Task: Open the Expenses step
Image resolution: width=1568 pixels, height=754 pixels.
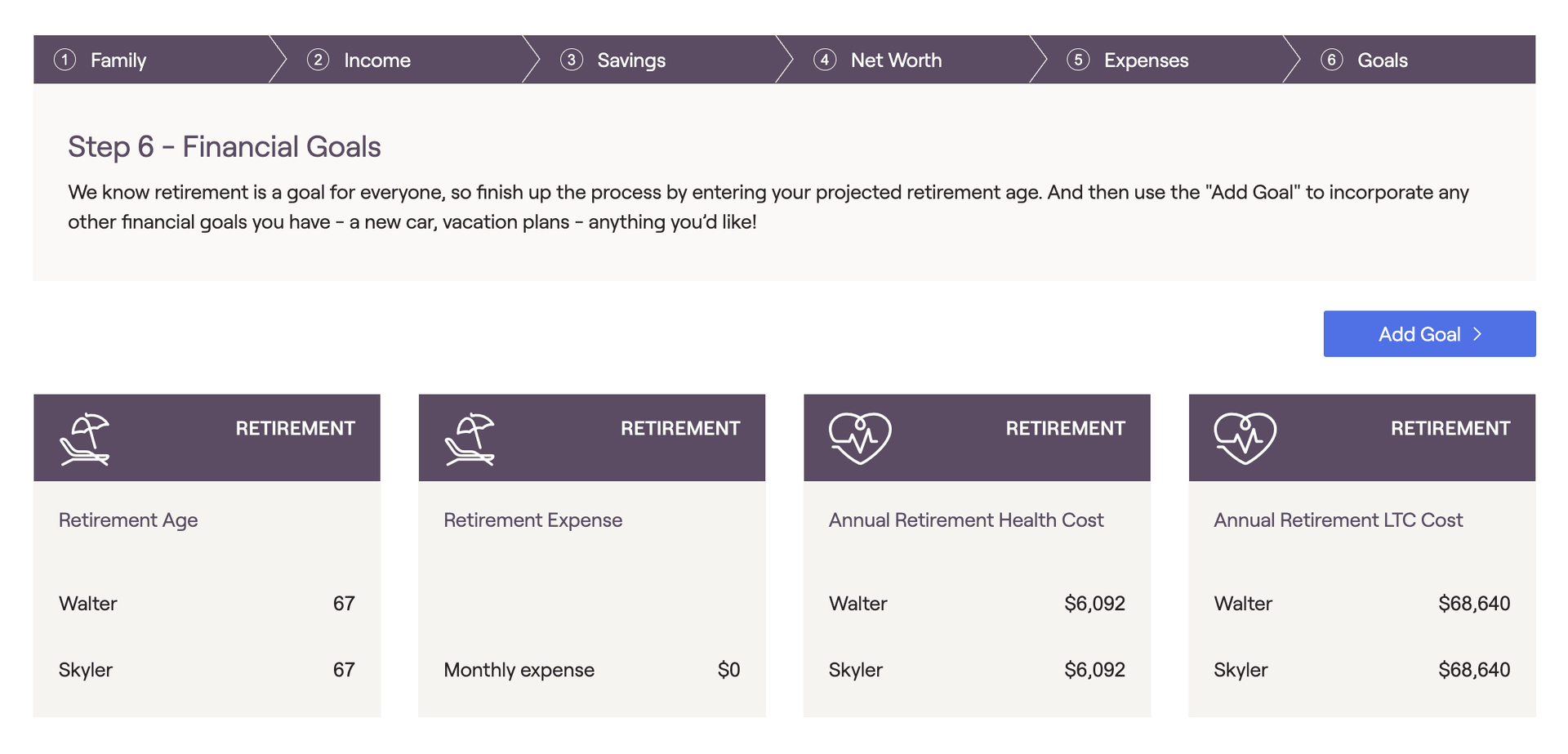Action: click(1146, 60)
